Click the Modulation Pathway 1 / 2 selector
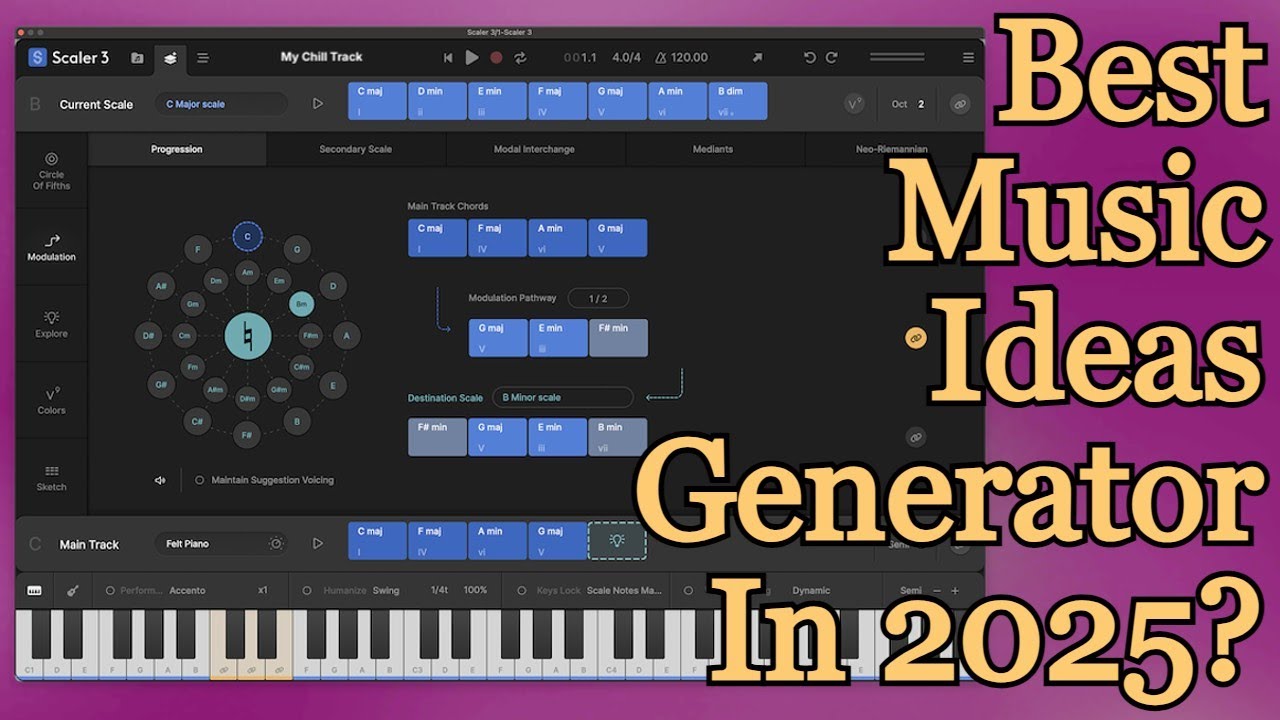 point(598,298)
